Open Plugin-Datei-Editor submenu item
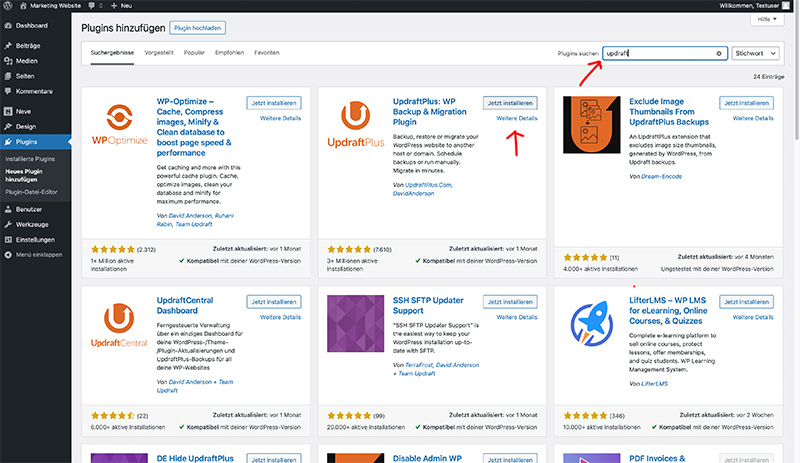This screenshot has height=463, width=800. 31,192
